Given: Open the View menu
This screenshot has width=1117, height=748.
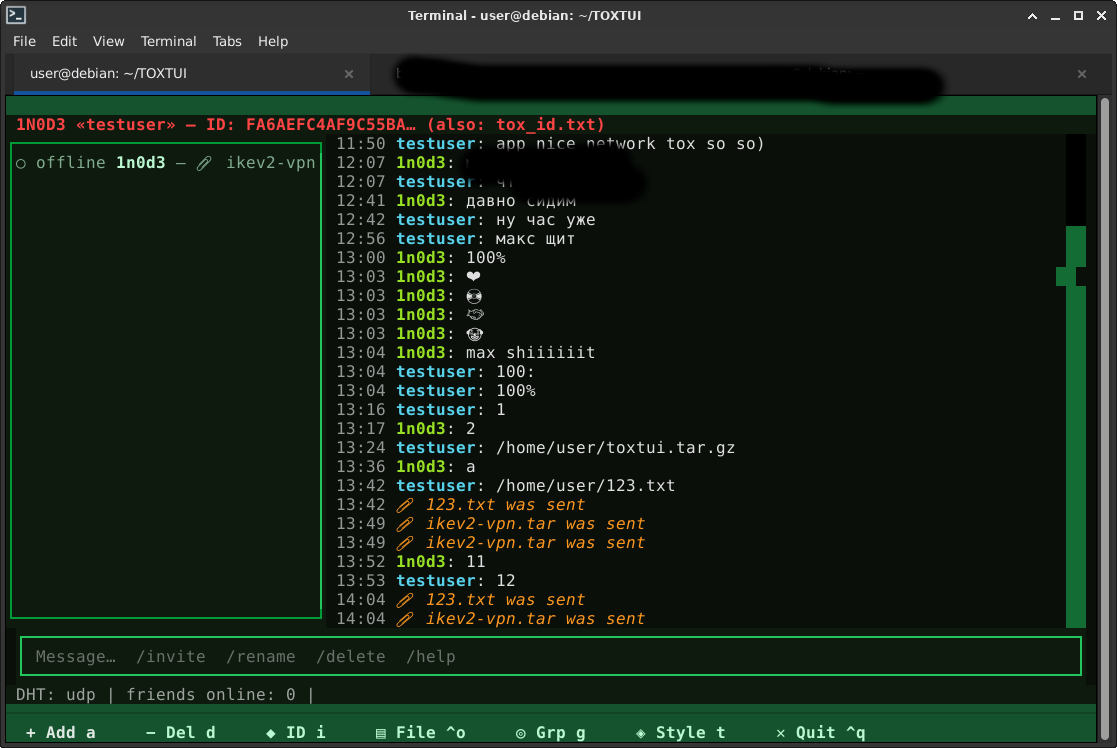Looking at the screenshot, I should tap(108, 41).
